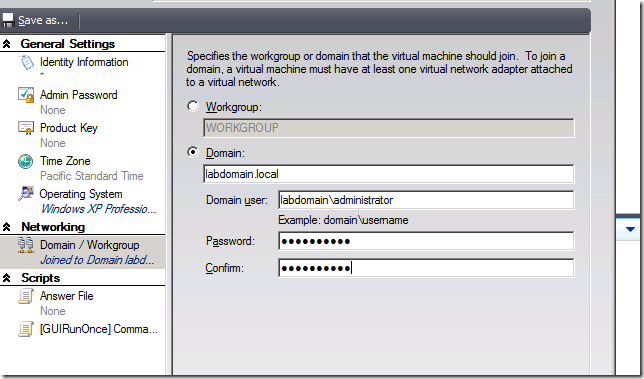The width and height of the screenshot is (644, 379).
Task: Click the Domain user input field
Action: click(x=426, y=200)
